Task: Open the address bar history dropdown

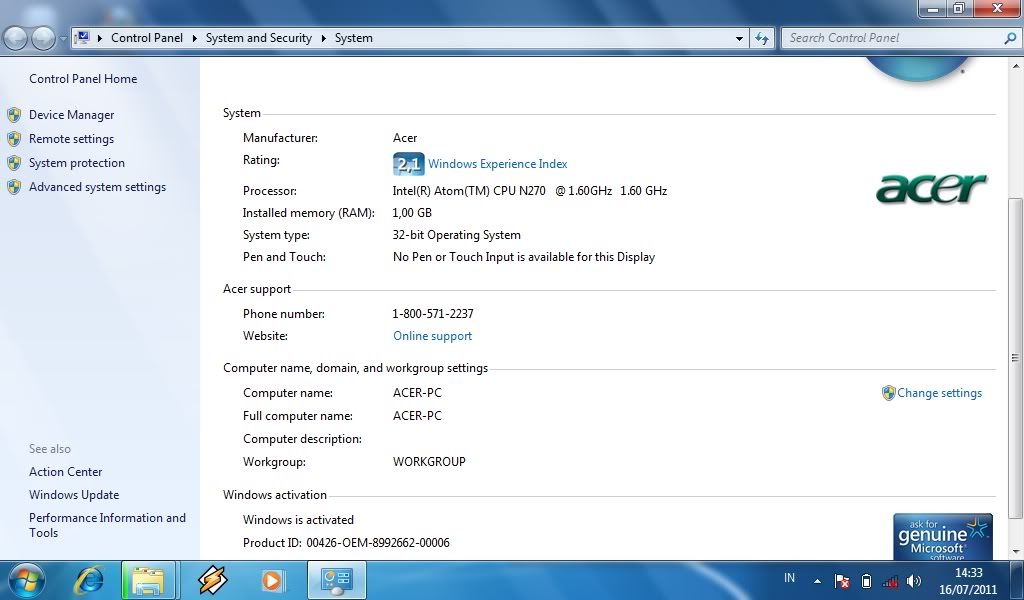Action: coord(739,39)
